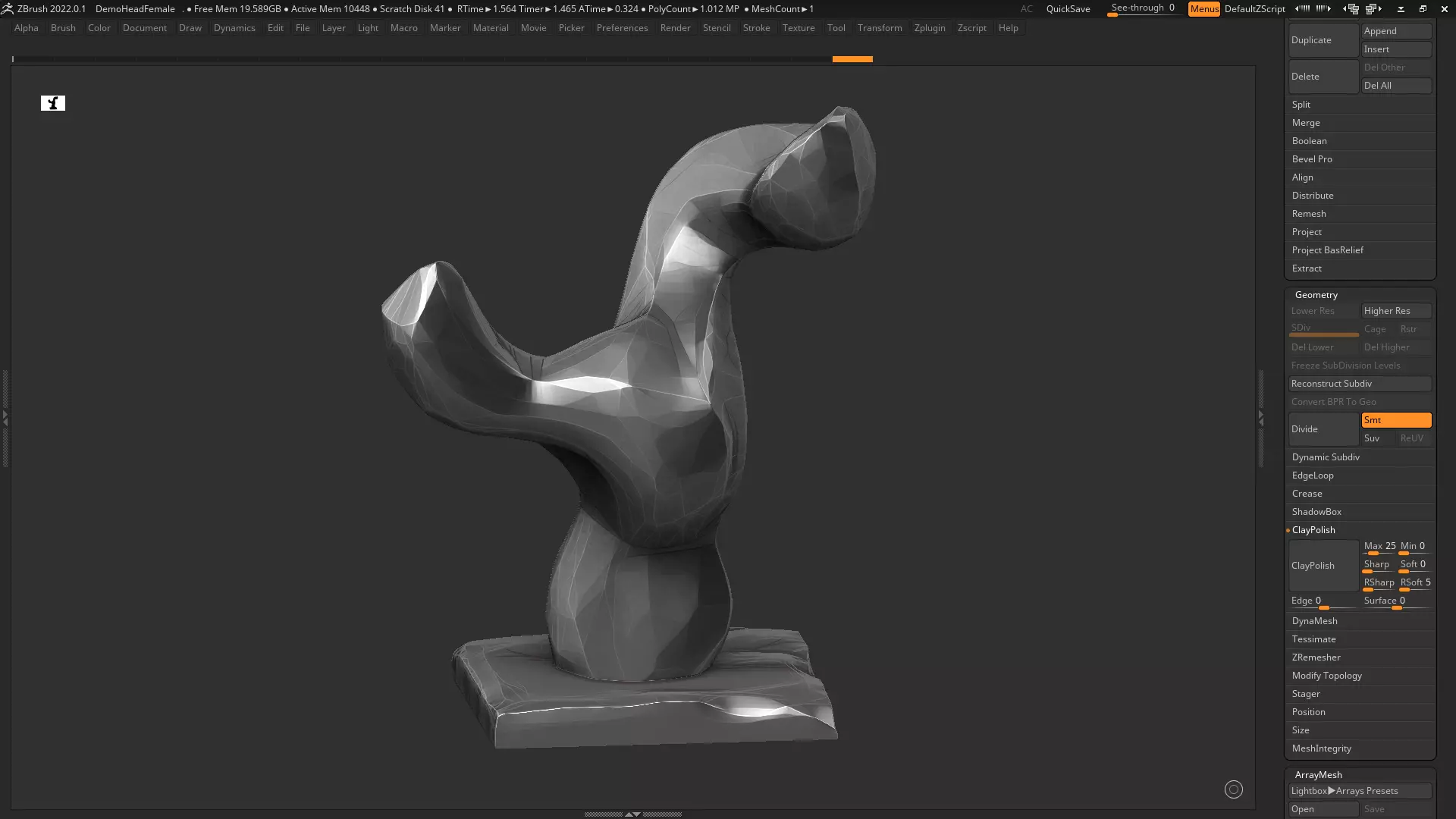Click the next UI layout icon

(x=1374, y=9)
